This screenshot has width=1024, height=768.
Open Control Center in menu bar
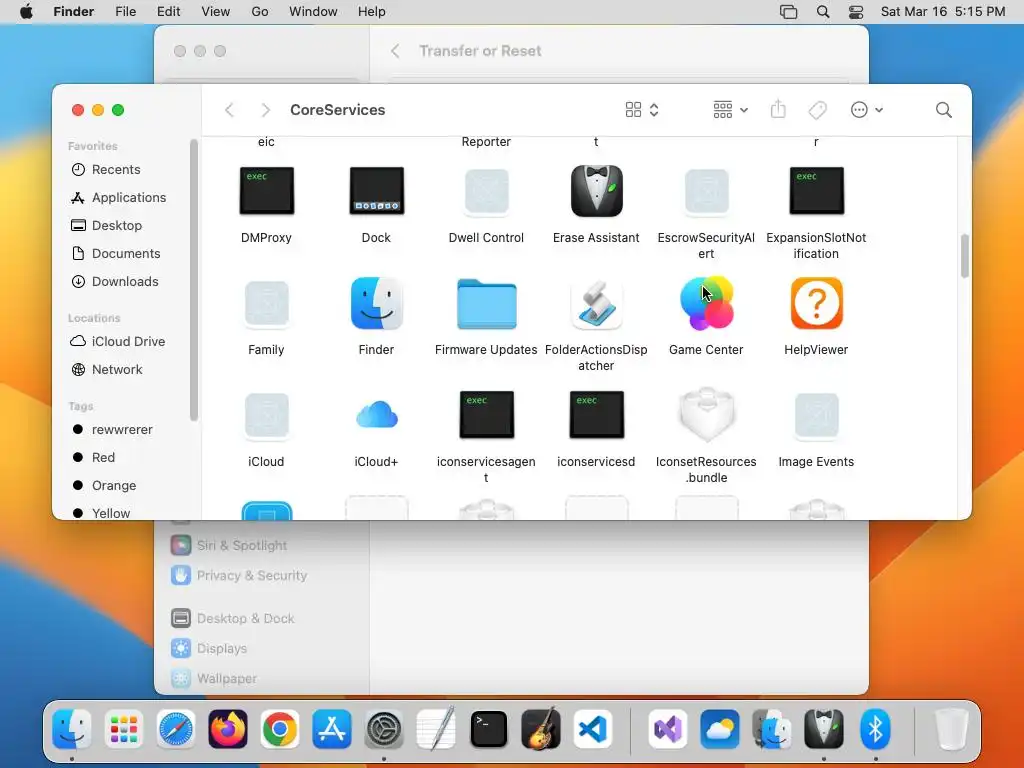856,12
